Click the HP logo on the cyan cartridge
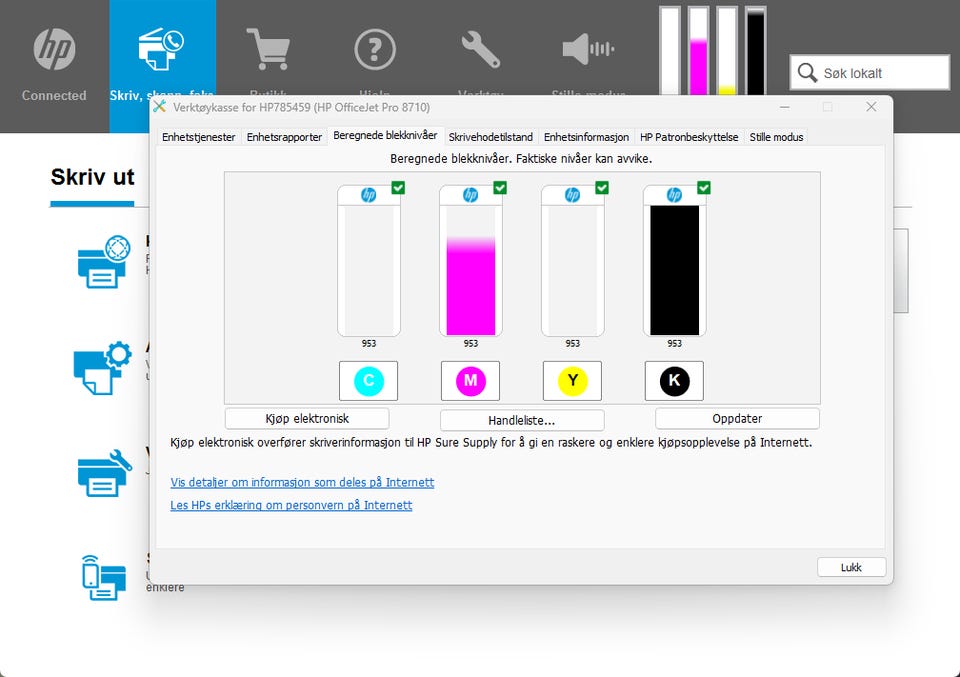This screenshot has height=677, width=960. point(369,195)
